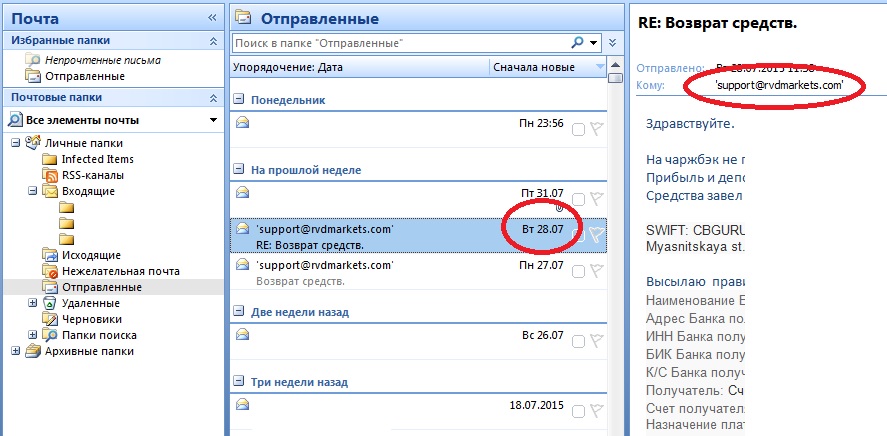Screen dimensions: 887x436
Task: Open the message dated Пт 31.07
Action: pyautogui.click(x=419, y=200)
